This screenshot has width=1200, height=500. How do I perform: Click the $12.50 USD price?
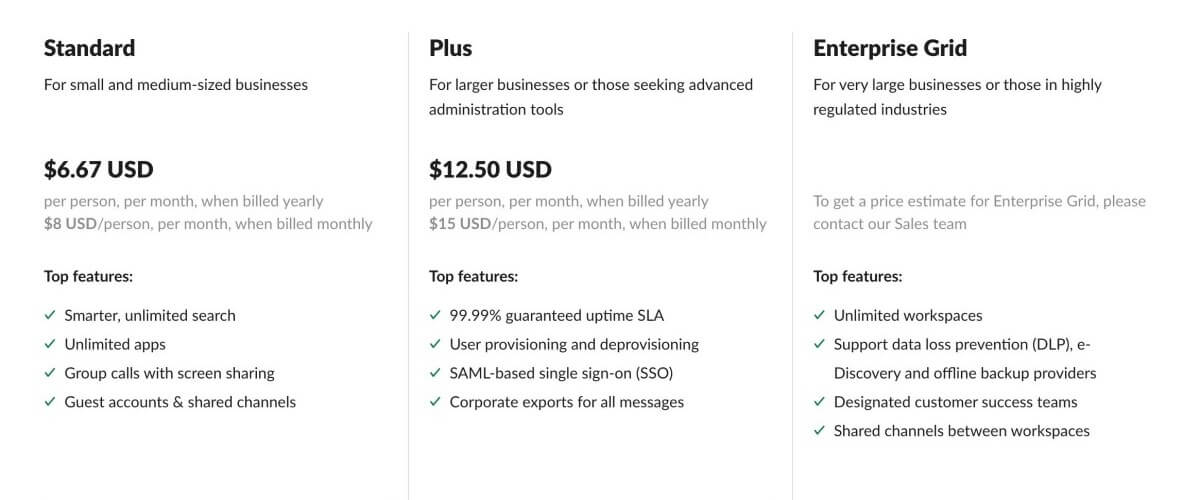[490, 170]
